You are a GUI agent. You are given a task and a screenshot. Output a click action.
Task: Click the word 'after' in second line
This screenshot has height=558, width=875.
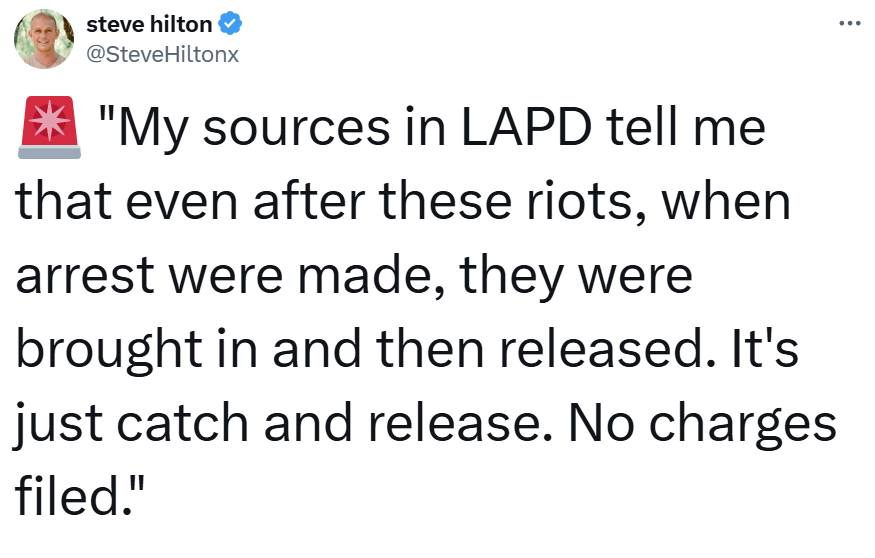coord(309,201)
